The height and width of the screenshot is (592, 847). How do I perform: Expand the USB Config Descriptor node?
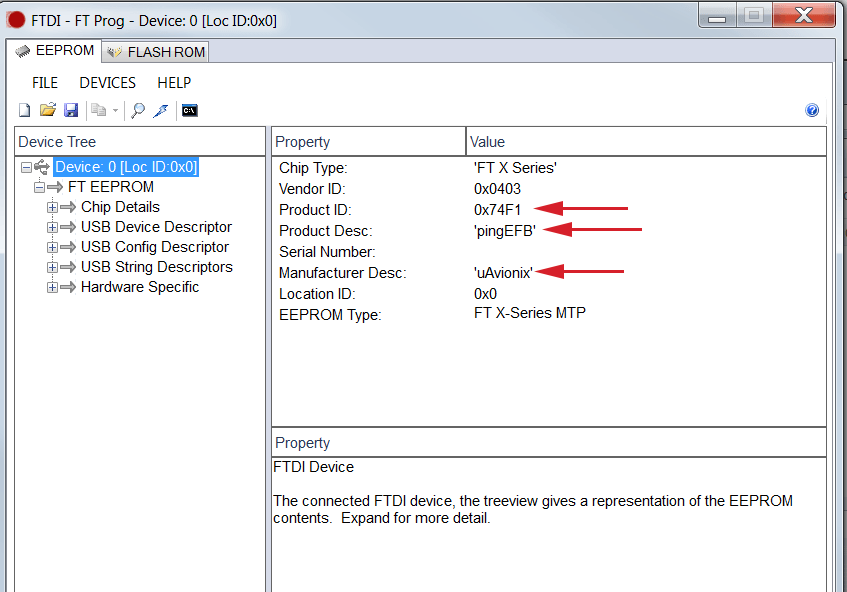[52, 247]
